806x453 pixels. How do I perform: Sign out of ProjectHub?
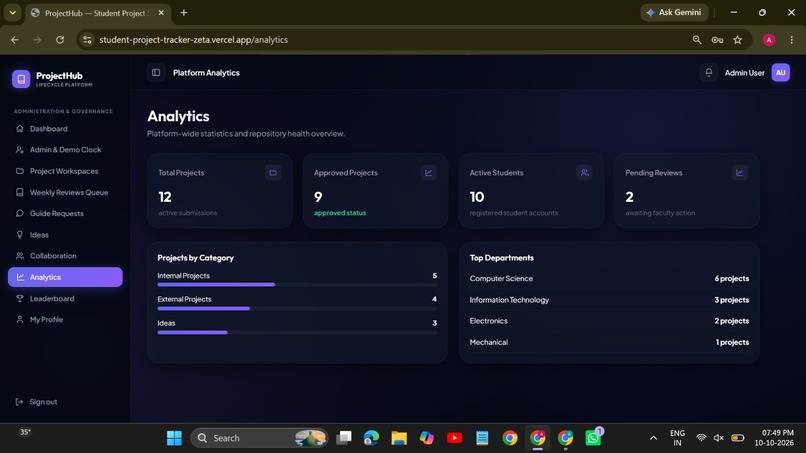point(36,402)
